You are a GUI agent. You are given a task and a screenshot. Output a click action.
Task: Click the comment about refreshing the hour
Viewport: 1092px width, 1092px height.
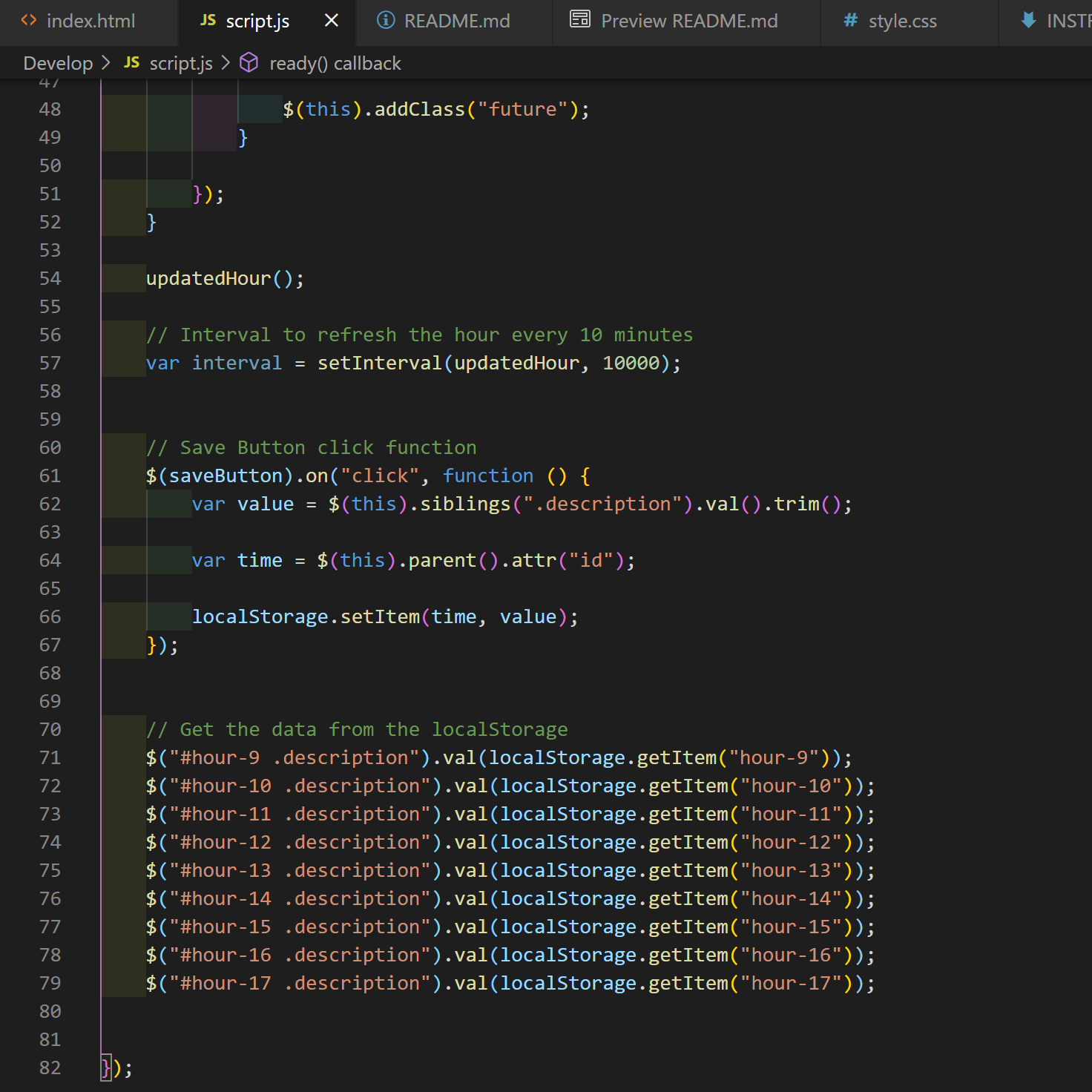point(419,335)
